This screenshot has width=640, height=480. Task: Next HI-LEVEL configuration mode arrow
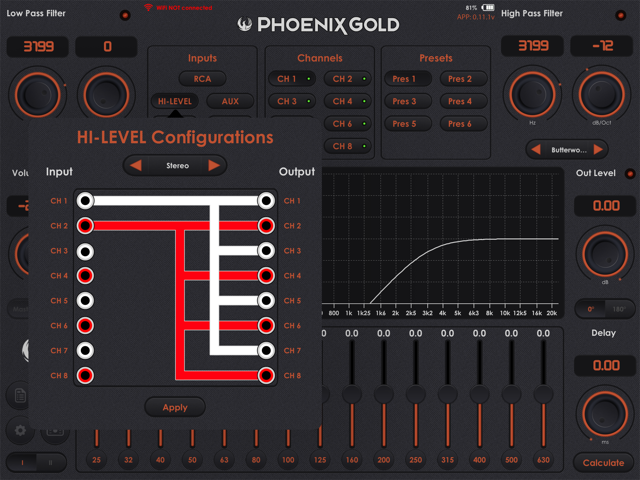[x=214, y=165]
